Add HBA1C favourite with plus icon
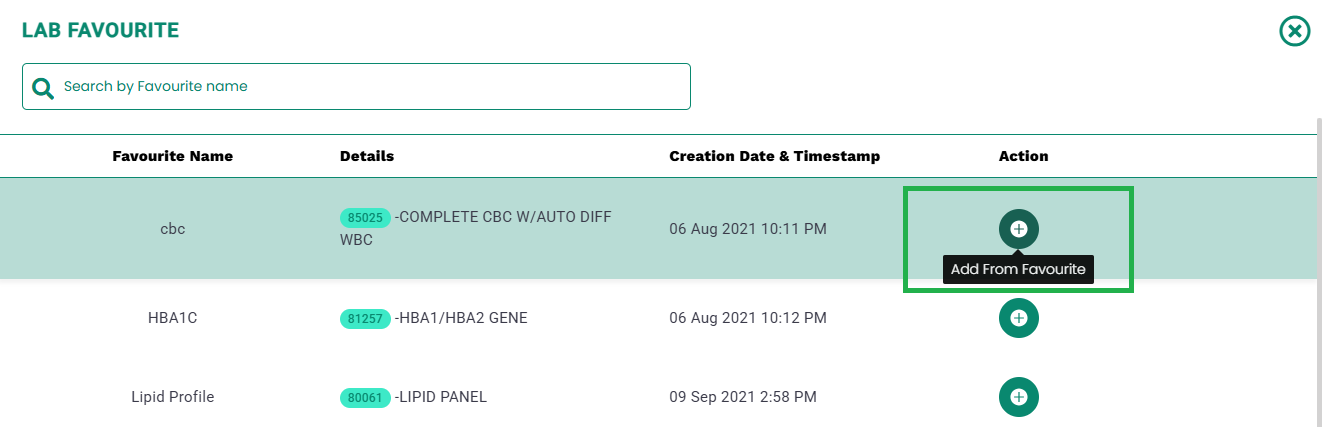Viewport: 1331px width, 427px height. 1018,318
